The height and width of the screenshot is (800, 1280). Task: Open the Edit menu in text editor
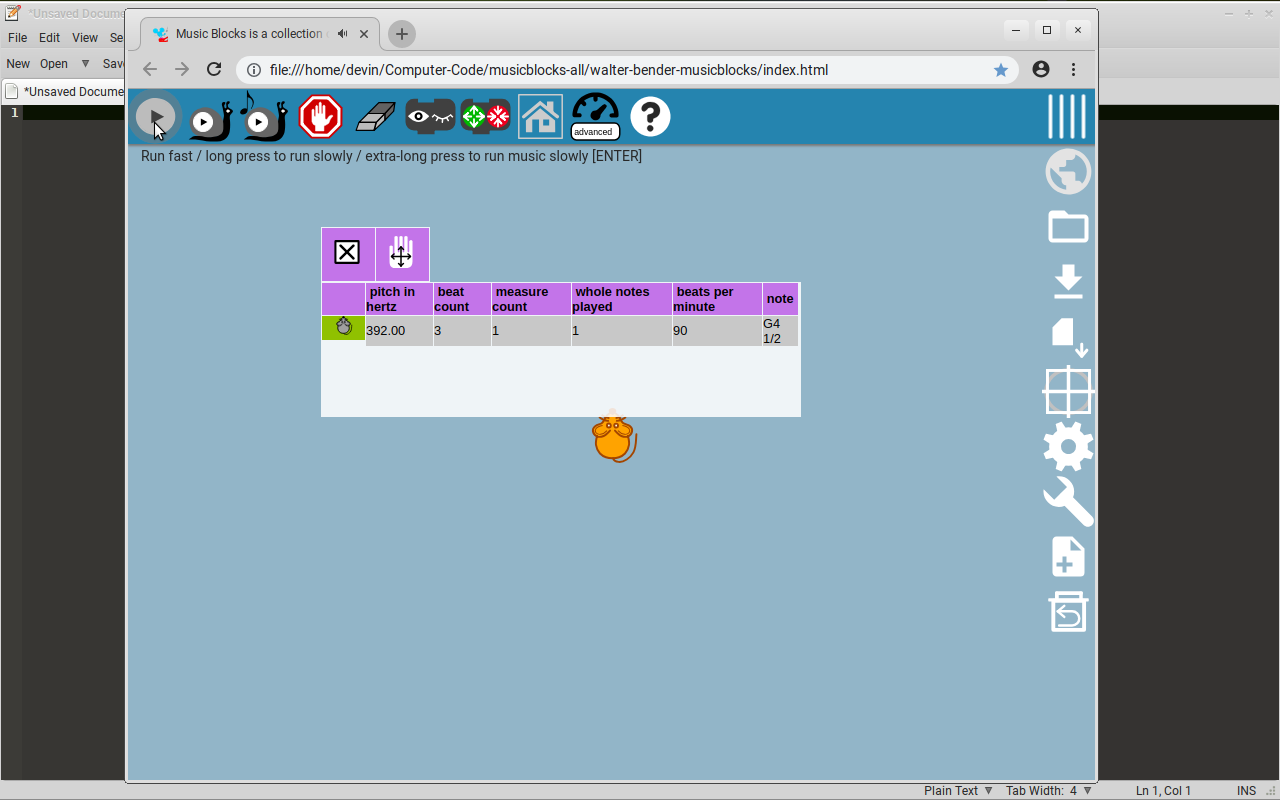point(49,38)
